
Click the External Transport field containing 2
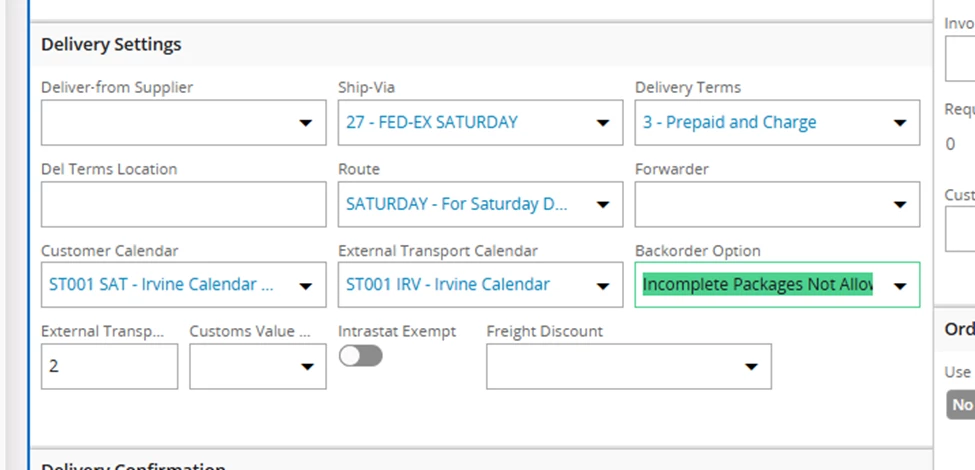(x=109, y=366)
